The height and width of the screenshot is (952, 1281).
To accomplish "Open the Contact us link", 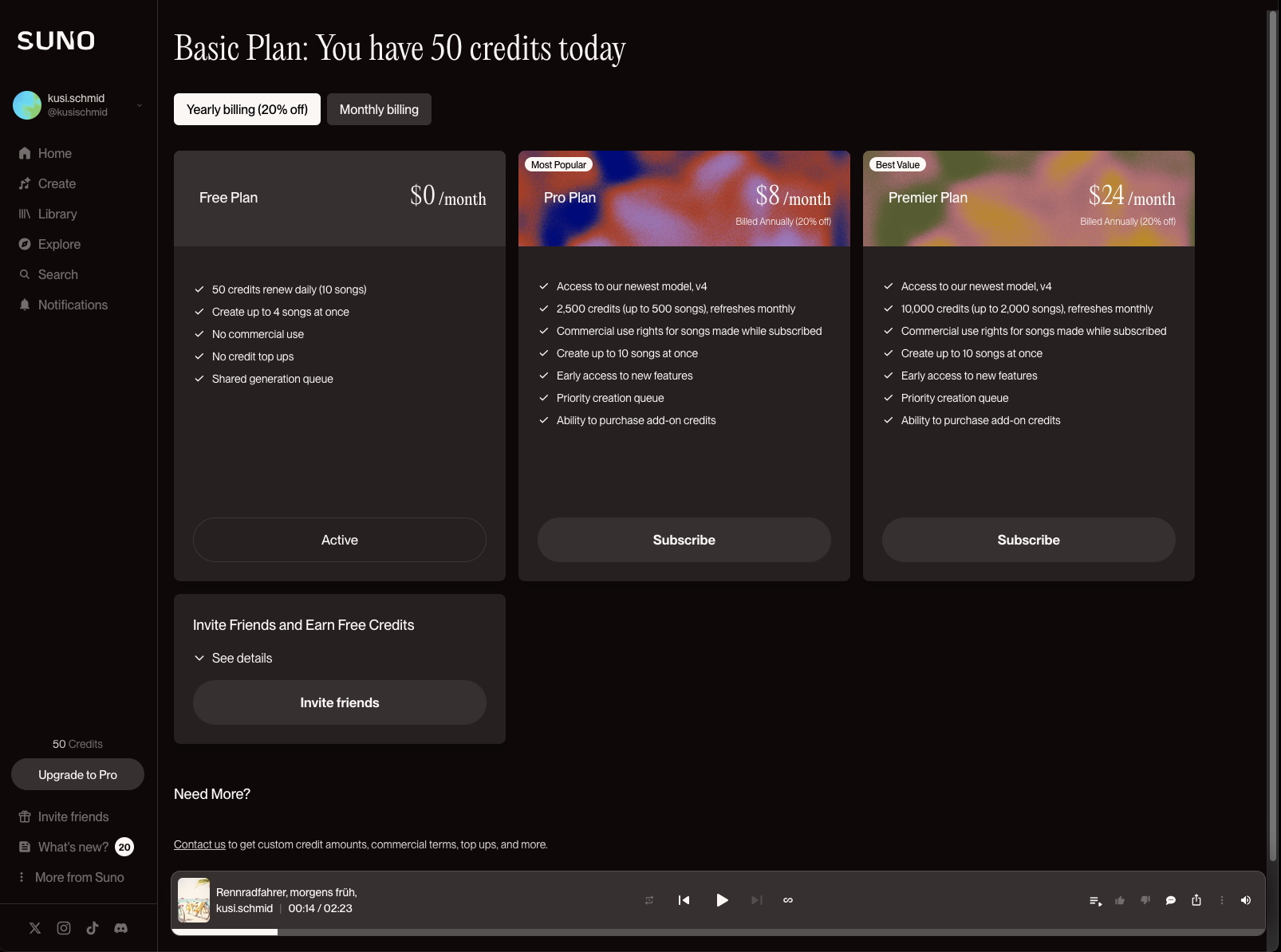I will [199, 844].
